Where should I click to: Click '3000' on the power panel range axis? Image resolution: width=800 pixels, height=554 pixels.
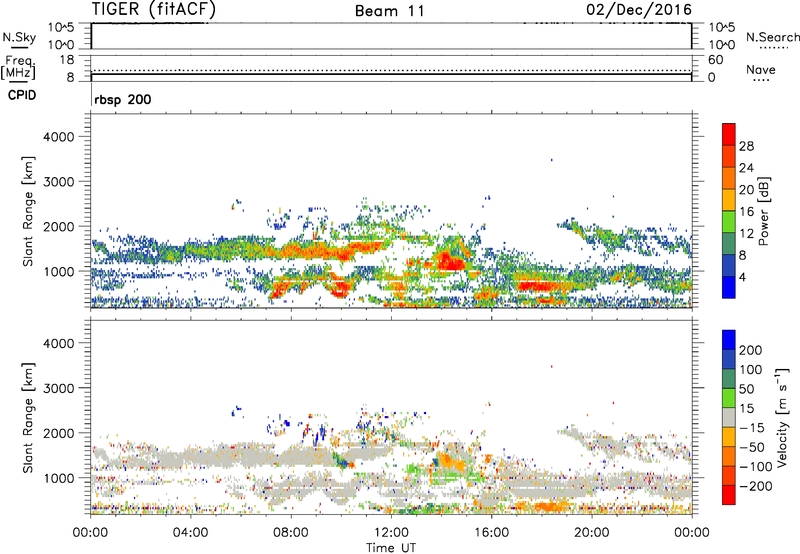click(x=59, y=182)
